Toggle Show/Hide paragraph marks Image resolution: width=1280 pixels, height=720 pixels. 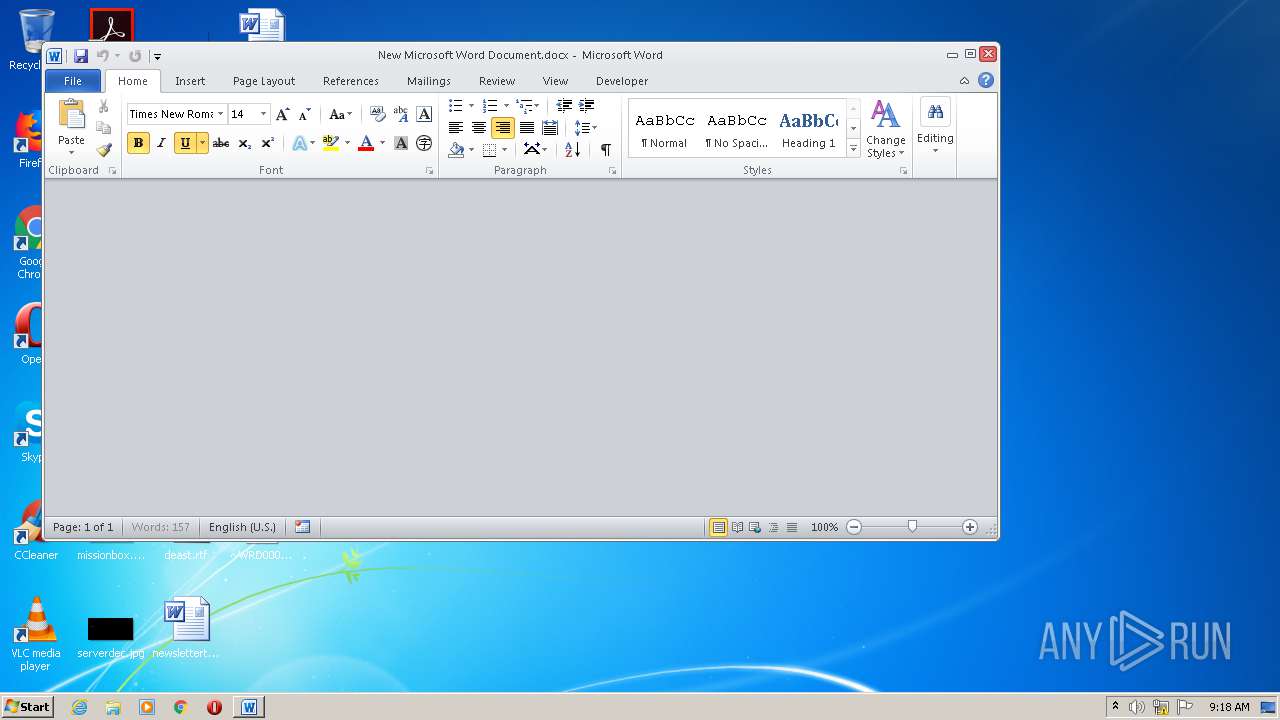point(605,149)
